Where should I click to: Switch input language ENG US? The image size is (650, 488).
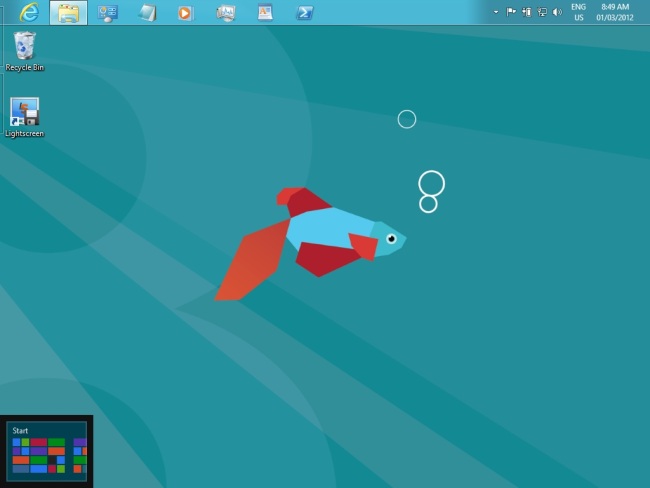coord(578,12)
